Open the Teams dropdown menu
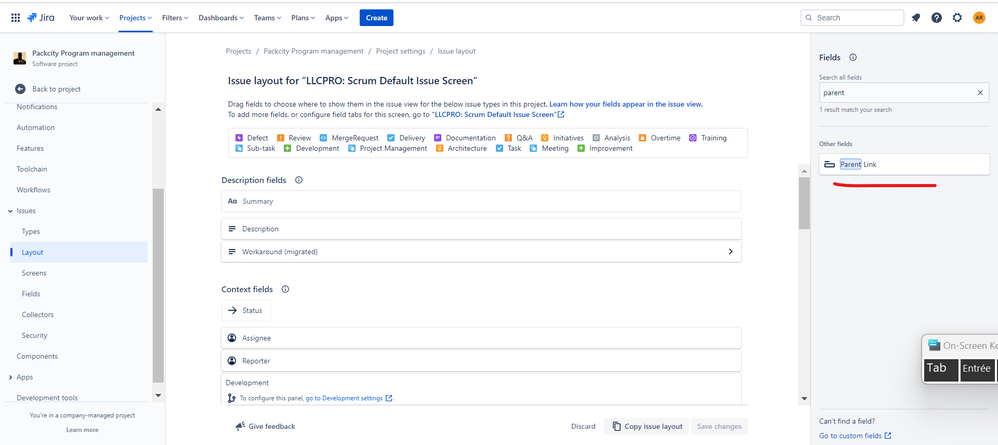 coord(267,18)
